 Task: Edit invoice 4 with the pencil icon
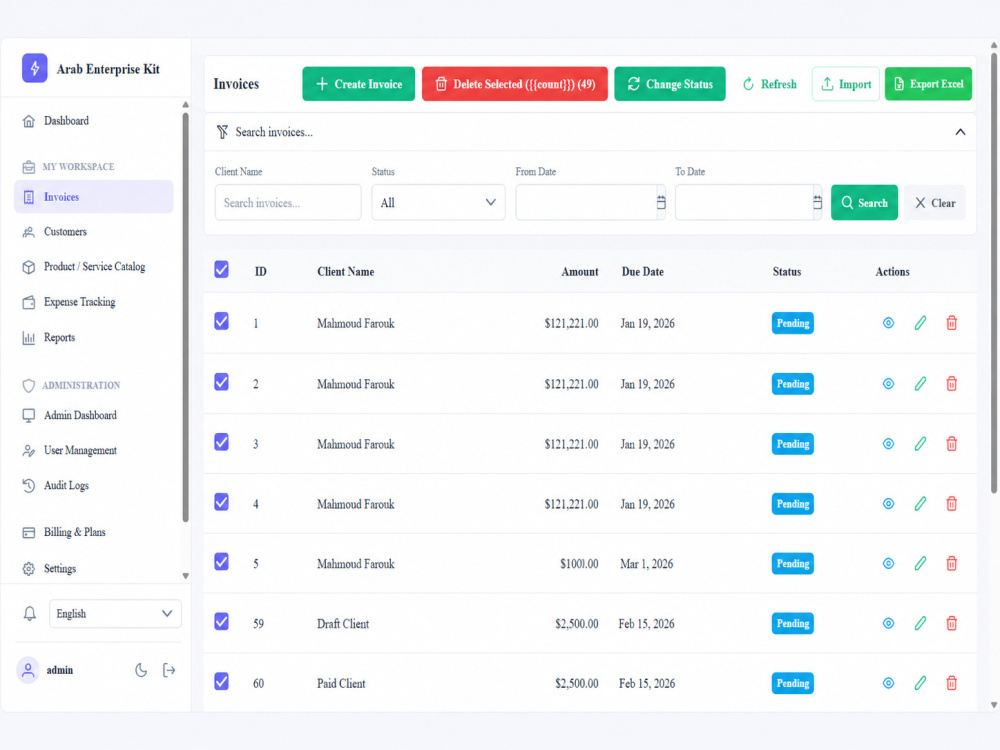[x=920, y=504]
